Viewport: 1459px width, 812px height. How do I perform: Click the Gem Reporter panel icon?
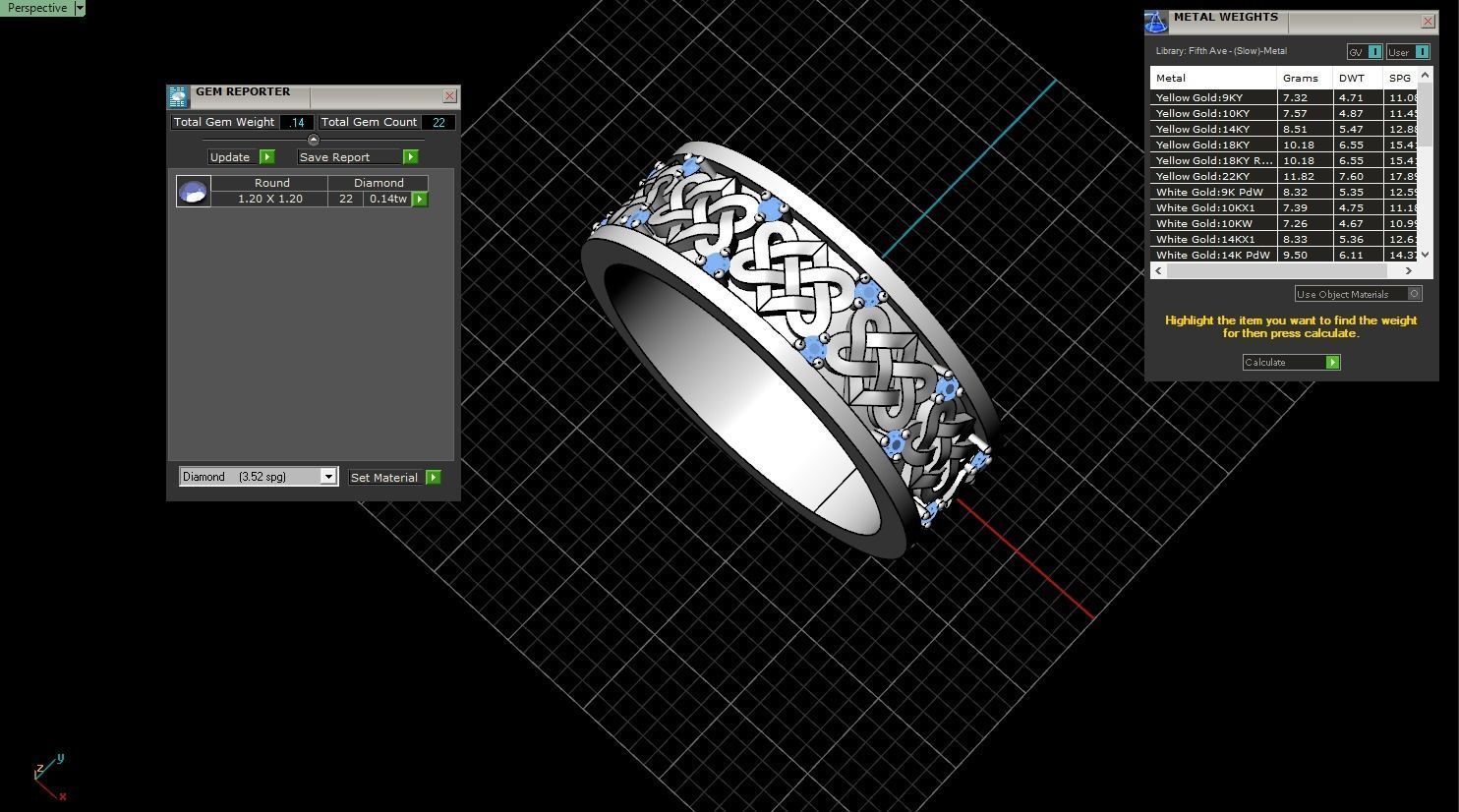pyautogui.click(x=177, y=96)
